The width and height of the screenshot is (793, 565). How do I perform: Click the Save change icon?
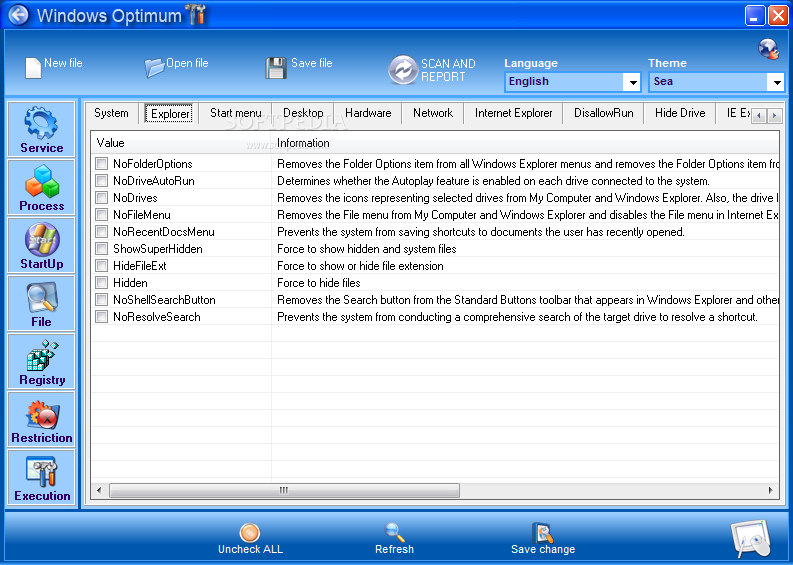click(x=543, y=532)
